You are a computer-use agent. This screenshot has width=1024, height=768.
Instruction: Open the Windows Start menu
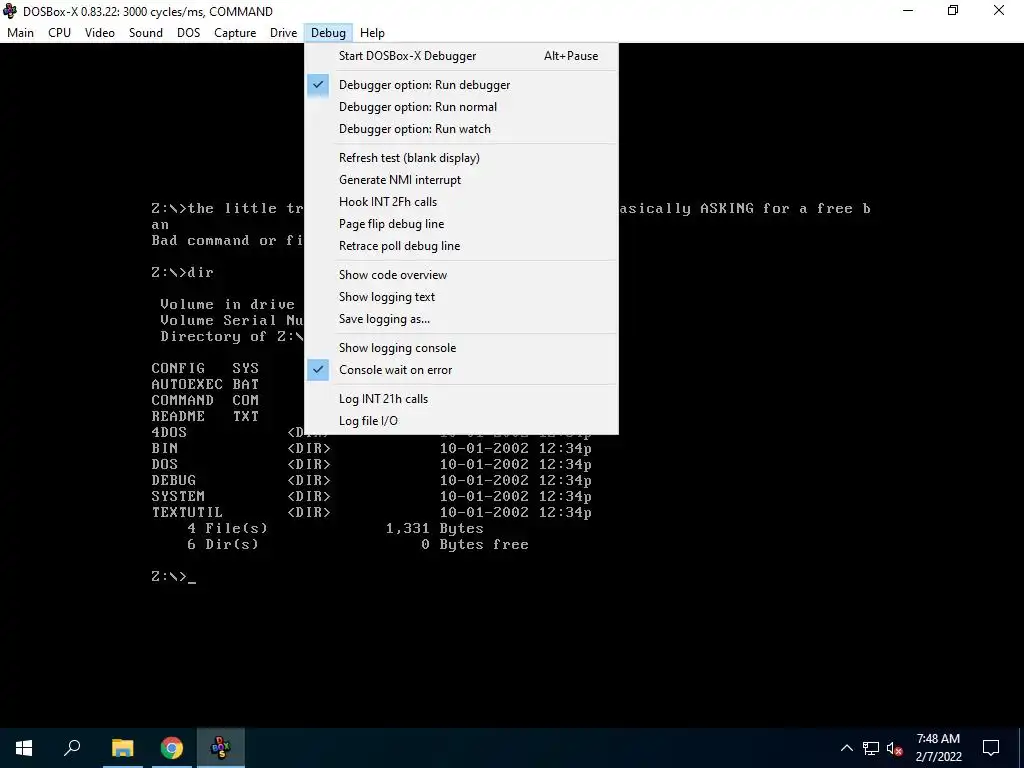point(24,748)
